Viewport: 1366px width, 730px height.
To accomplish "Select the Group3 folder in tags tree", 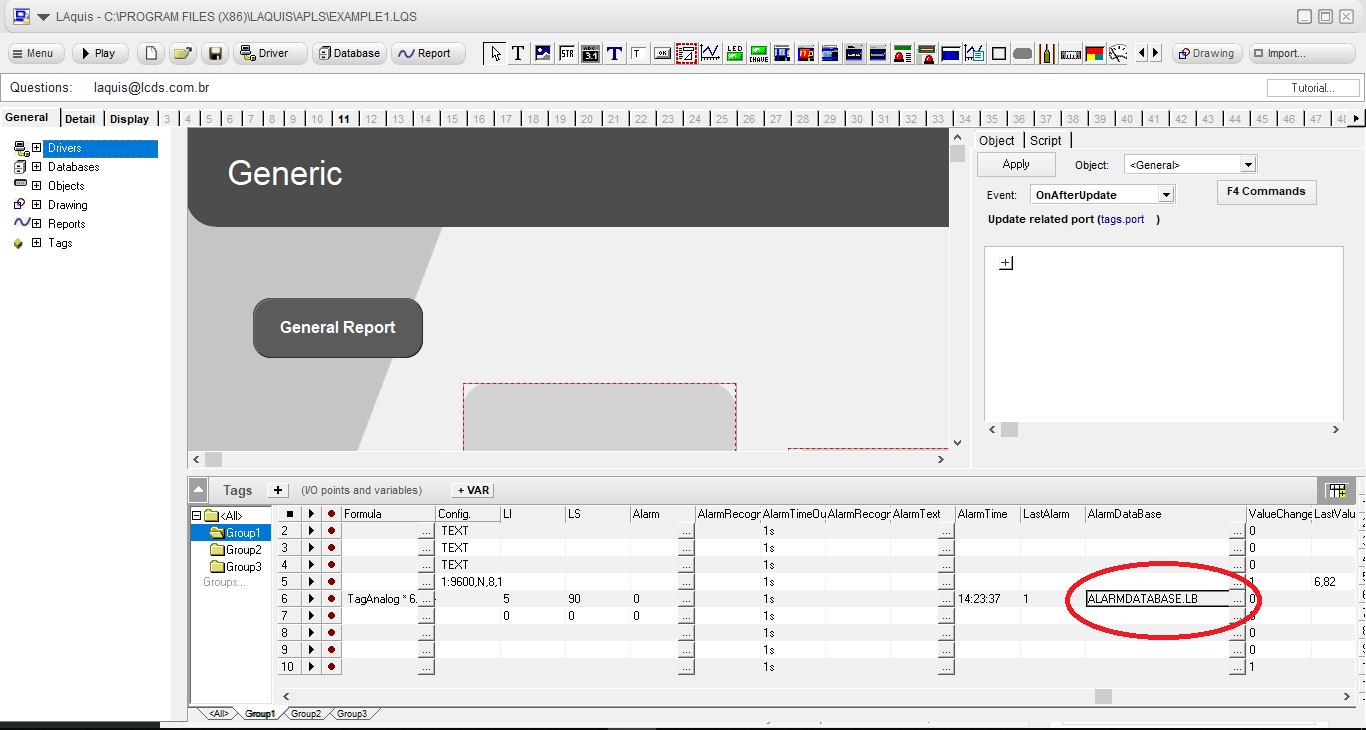I will pos(236,567).
